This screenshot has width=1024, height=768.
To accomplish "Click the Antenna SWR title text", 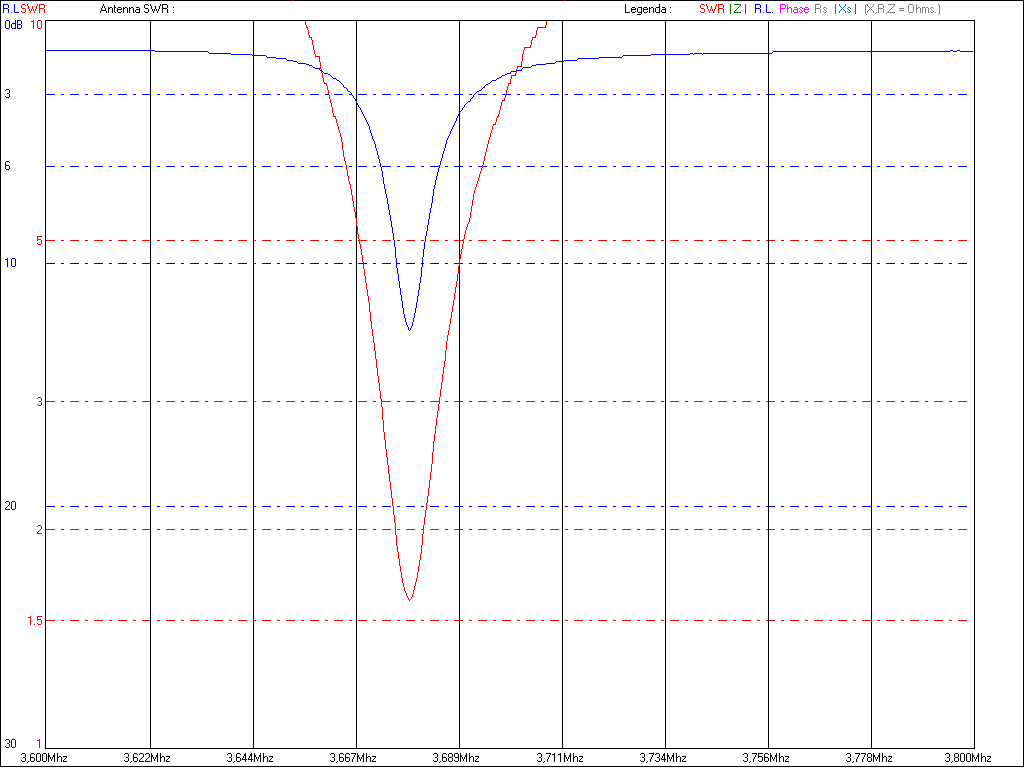I will (137, 9).
